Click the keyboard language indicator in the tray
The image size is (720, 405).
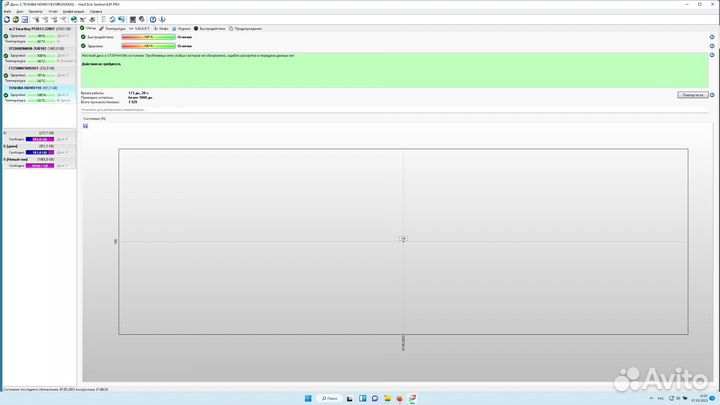(661, 398)
